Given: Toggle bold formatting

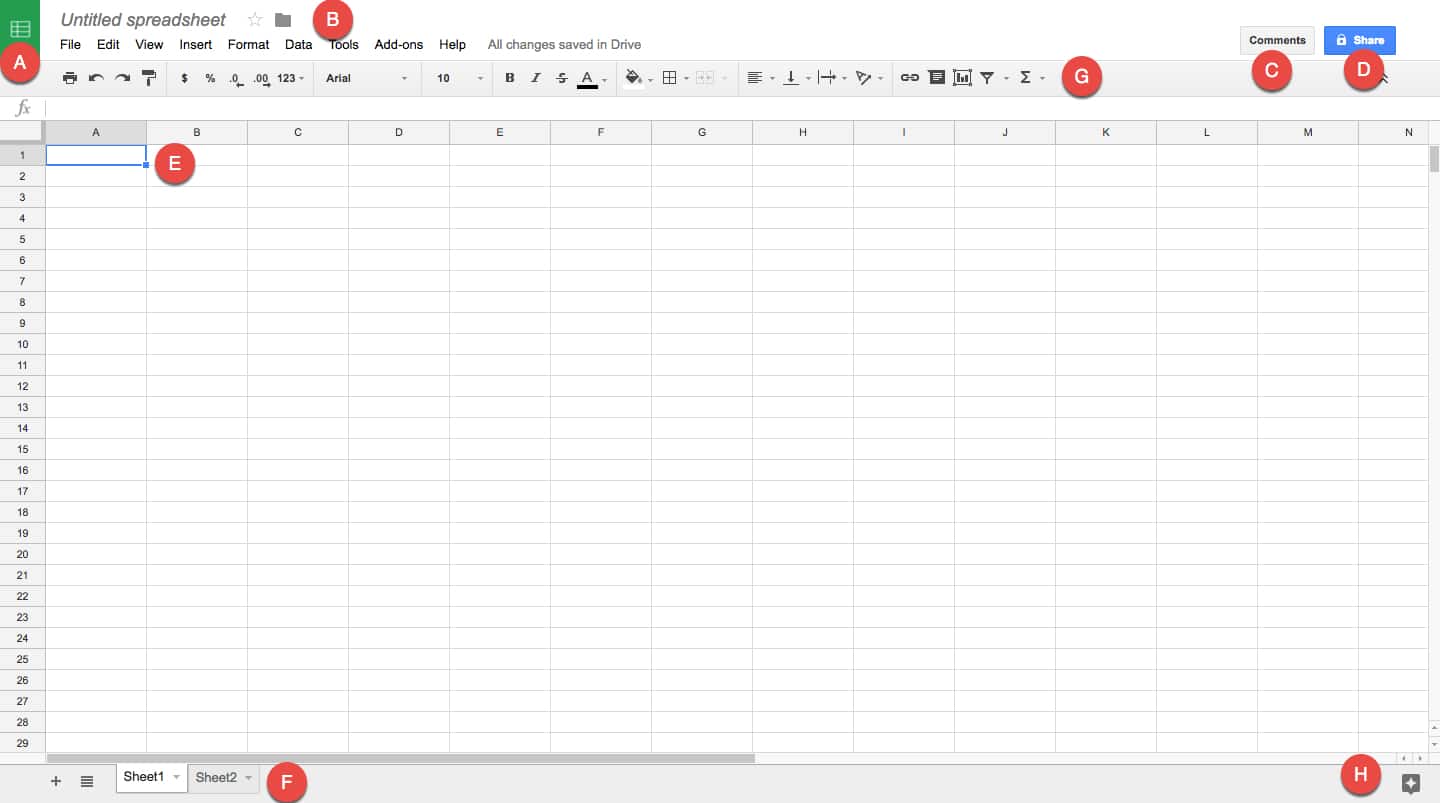Looking at the screenshot, I should pyautogui.click(x=509, y=78).
